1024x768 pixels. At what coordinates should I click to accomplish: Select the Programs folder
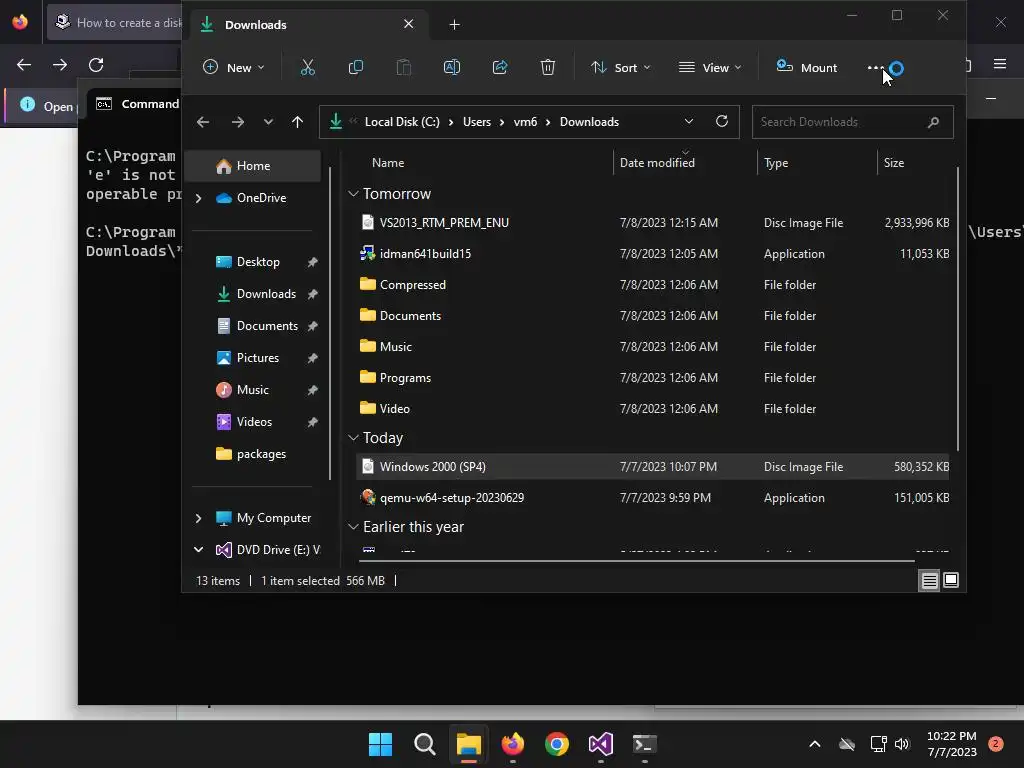(652, 377)
